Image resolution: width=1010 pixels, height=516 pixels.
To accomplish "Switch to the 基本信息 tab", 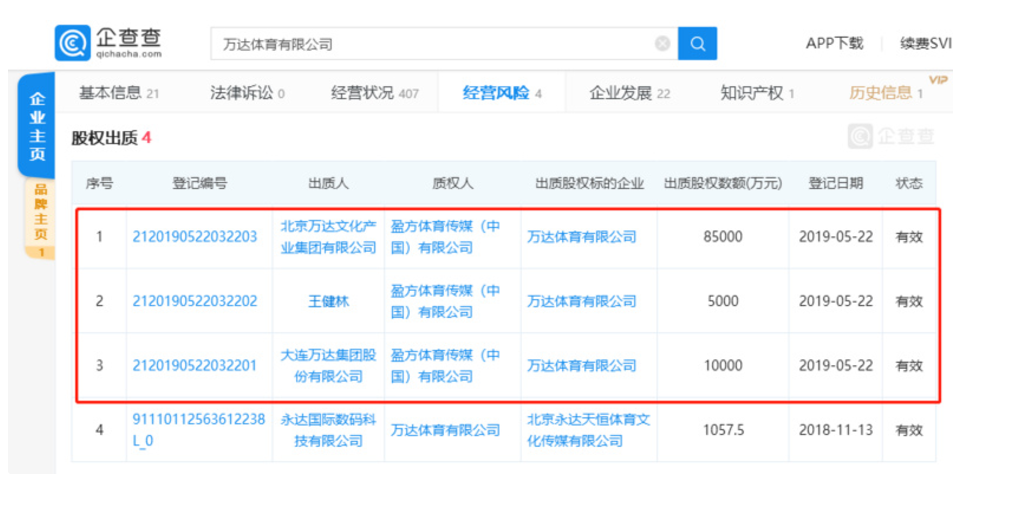I will pos(119,93).
